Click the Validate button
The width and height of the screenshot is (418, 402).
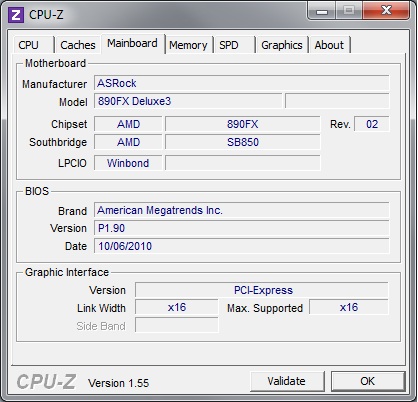(x=287, y=381)
